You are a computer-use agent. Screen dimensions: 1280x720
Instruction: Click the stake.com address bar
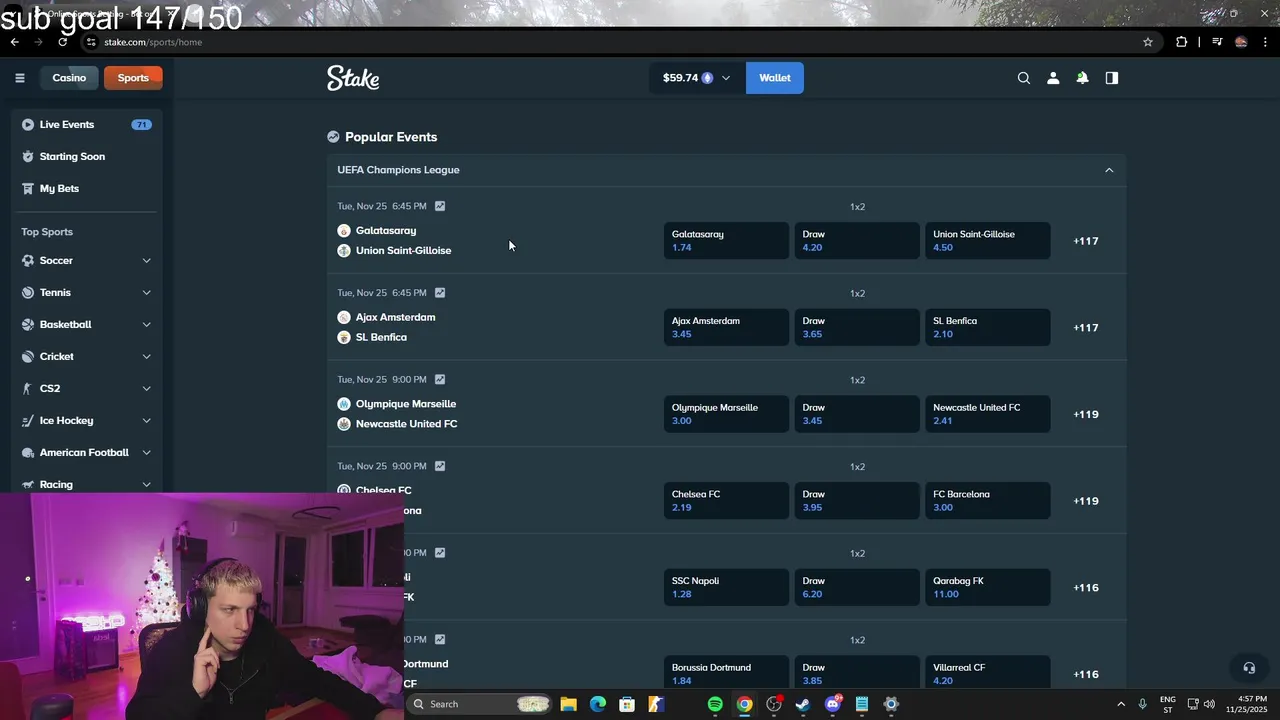coord(620,42)
